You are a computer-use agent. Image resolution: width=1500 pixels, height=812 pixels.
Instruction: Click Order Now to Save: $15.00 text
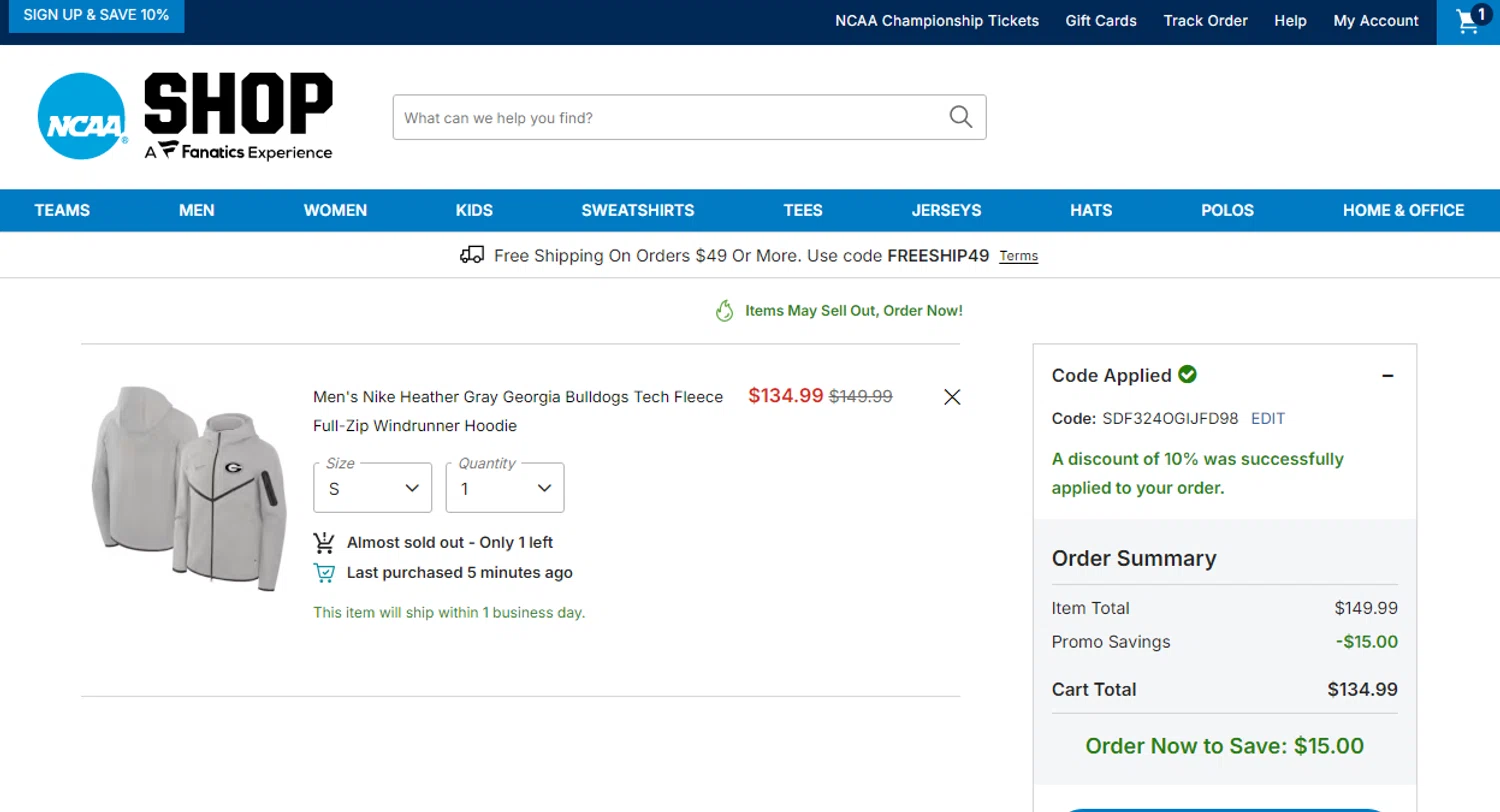pos(1224,746)
